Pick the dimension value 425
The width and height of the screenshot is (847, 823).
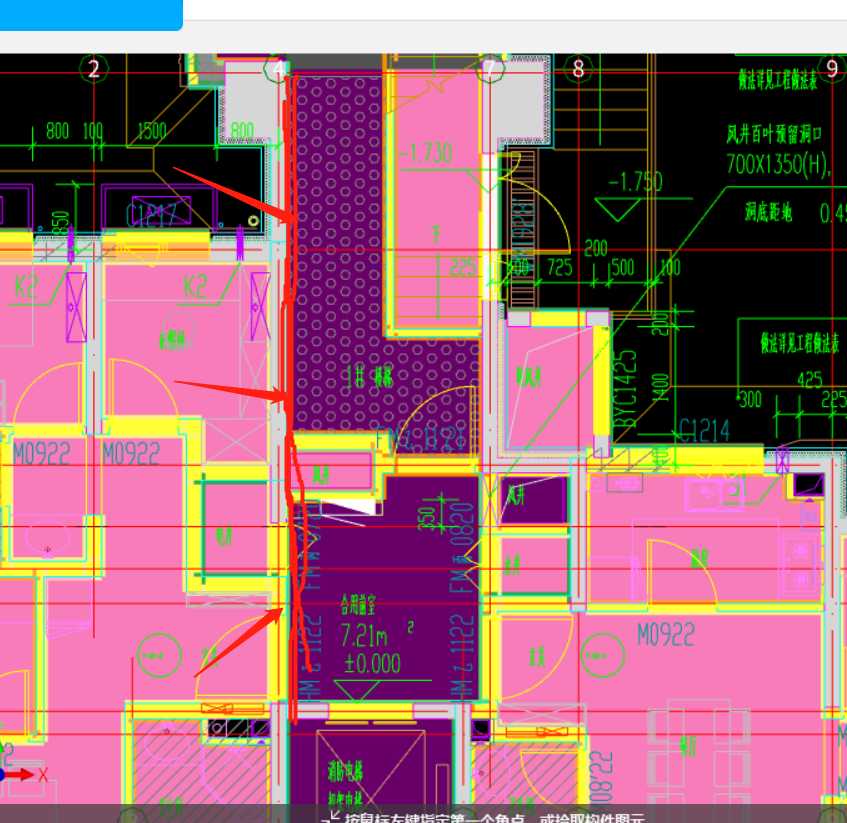810,380
